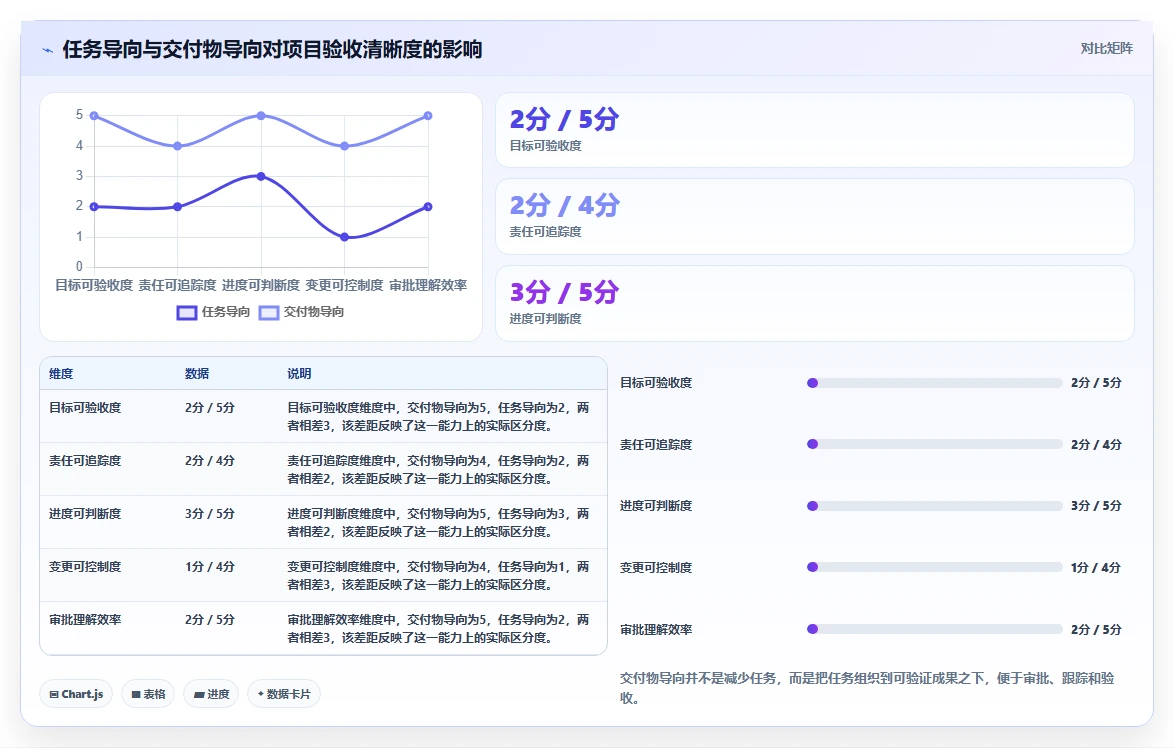Click the description text for 变更可控制度 row
Screen dimensions: 1174x748
click(438, 576)
